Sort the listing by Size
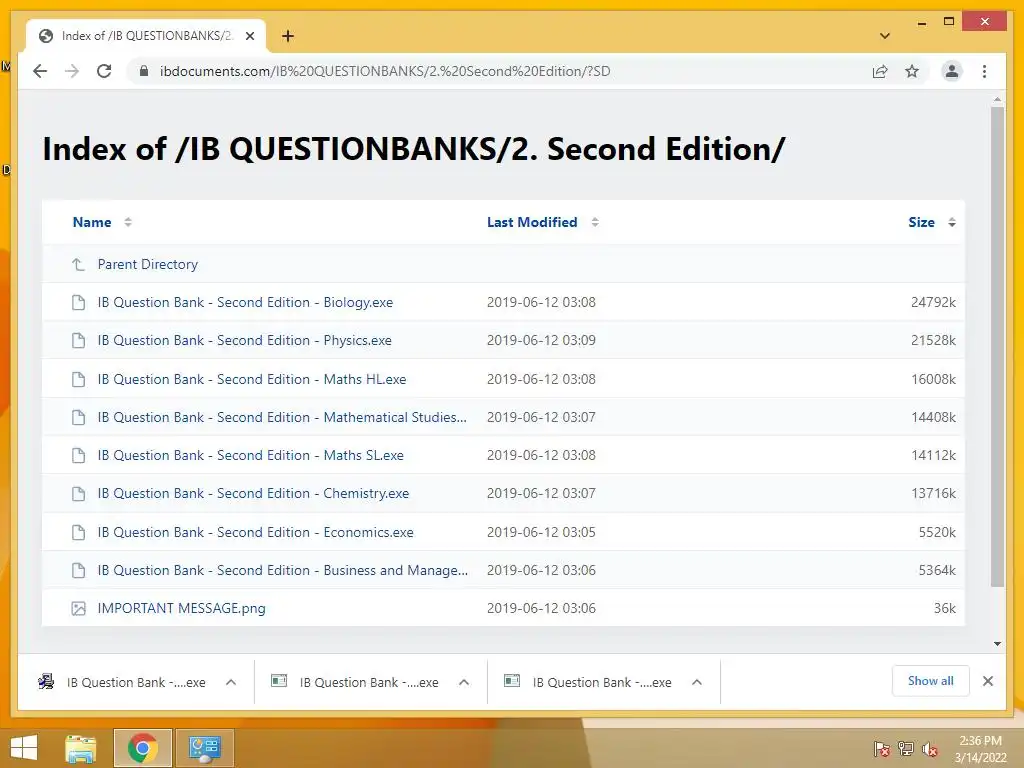This screenshot has width=1024, height=768. click(921, 222)
